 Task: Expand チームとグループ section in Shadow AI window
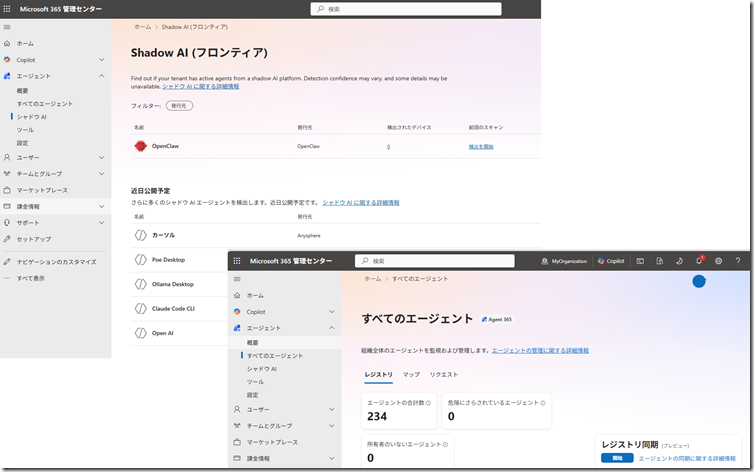click(x=101, y=174)
